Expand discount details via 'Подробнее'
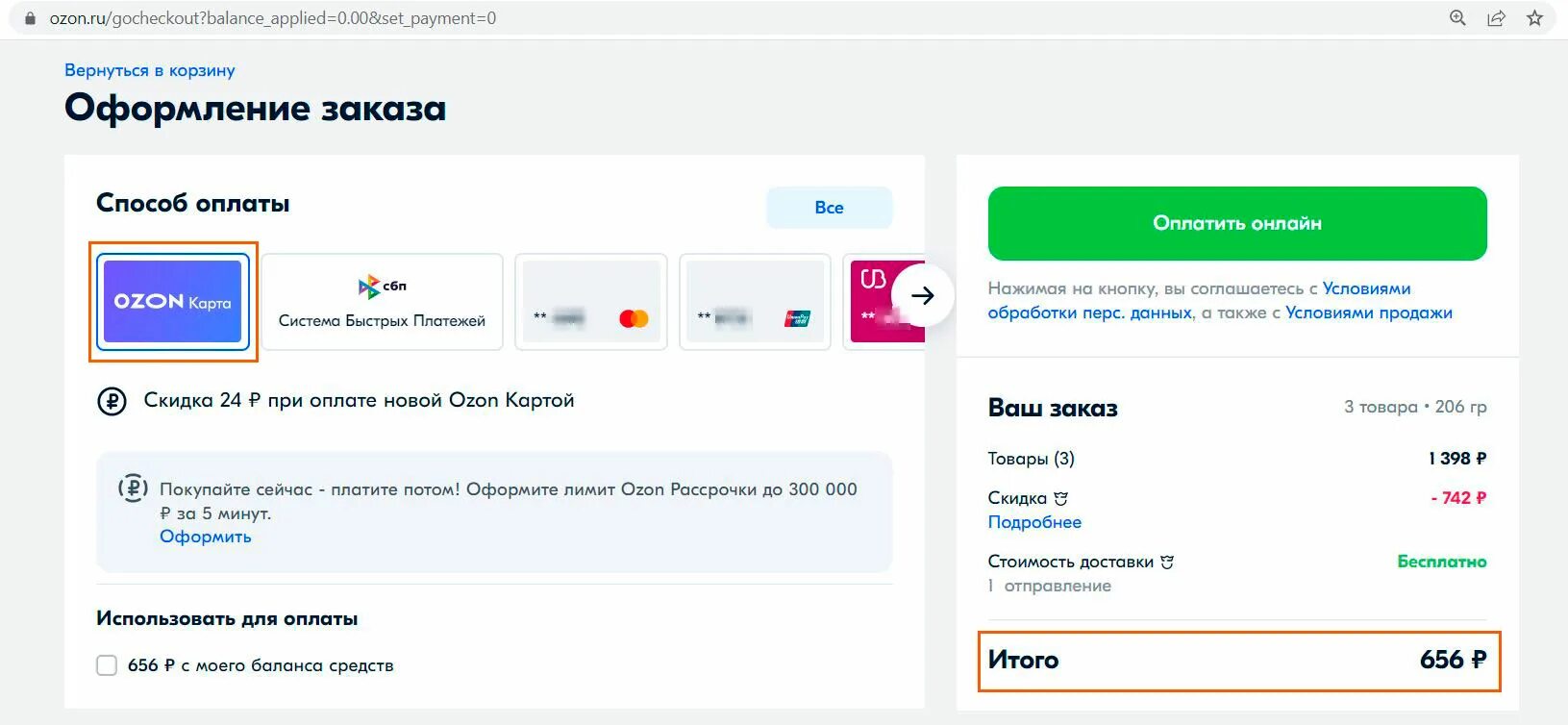 coord(1034,522)
